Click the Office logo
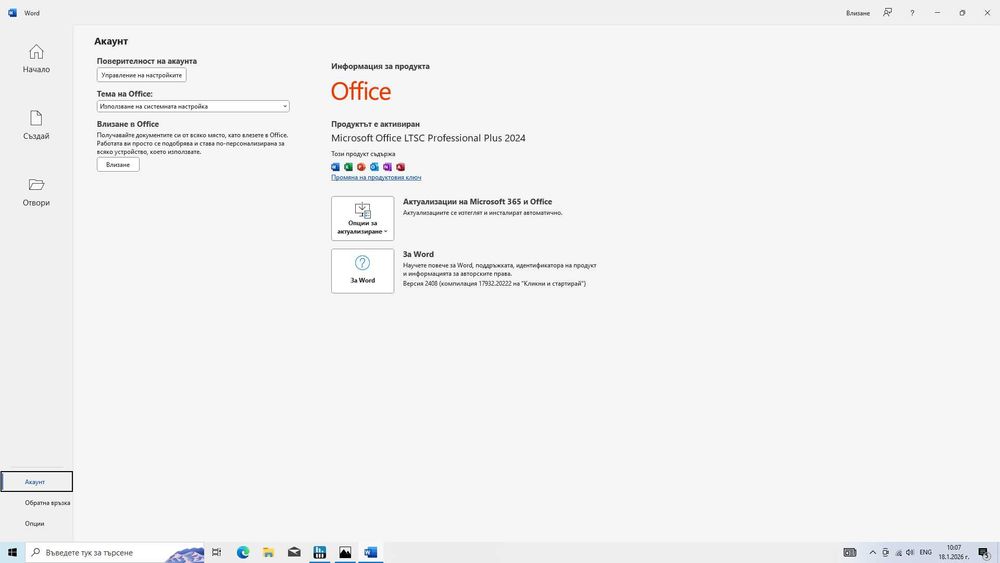The image size is (1000, 563). click(361, 91)
